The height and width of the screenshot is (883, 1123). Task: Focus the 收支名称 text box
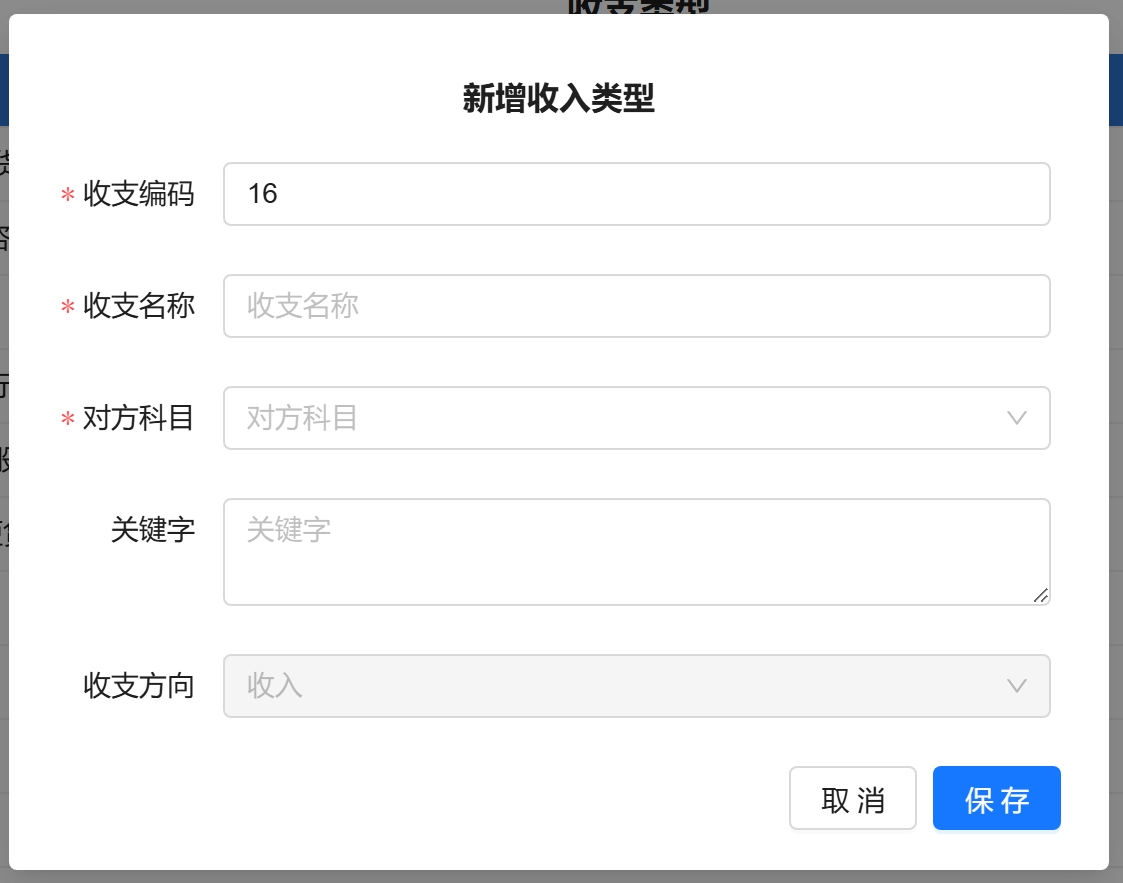pos(636,306)
